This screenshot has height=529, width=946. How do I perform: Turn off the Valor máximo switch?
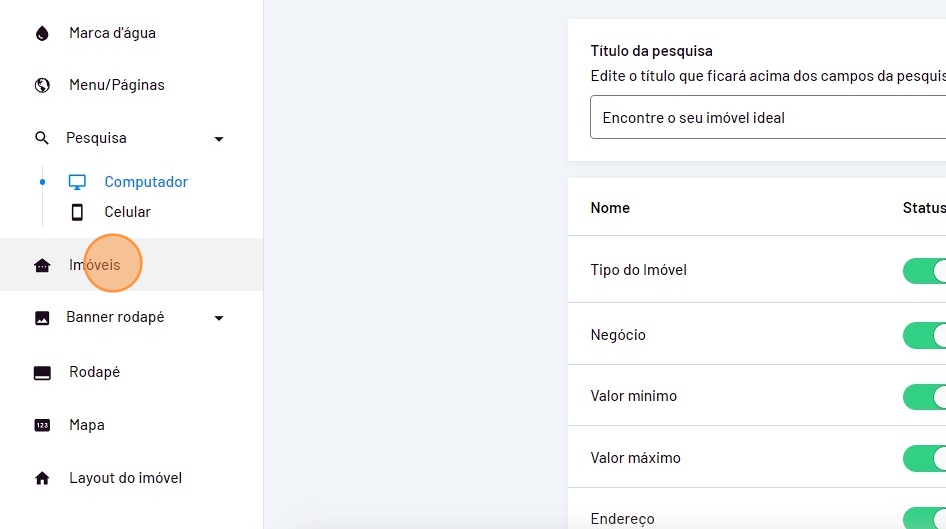[925, 458]
